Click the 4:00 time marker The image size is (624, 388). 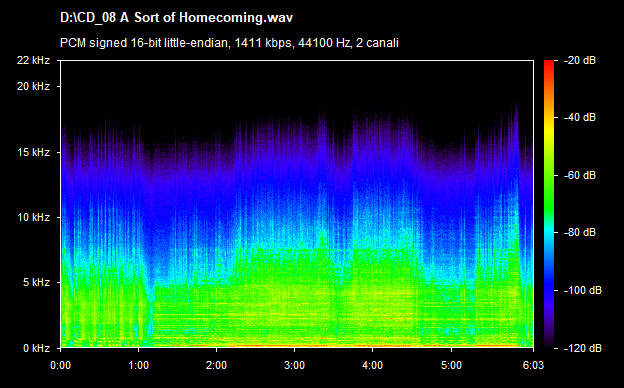(x=372, y=365)
